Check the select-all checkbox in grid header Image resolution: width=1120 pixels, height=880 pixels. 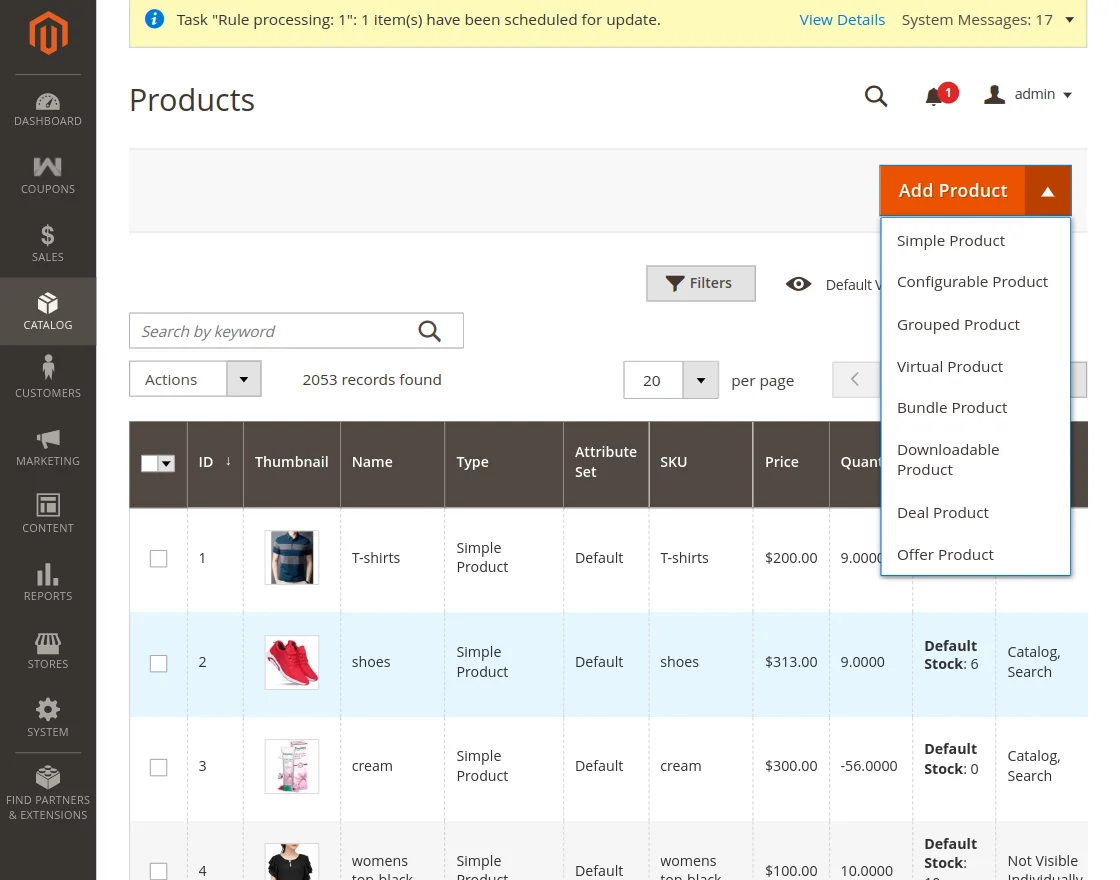[x=151, y=463]
